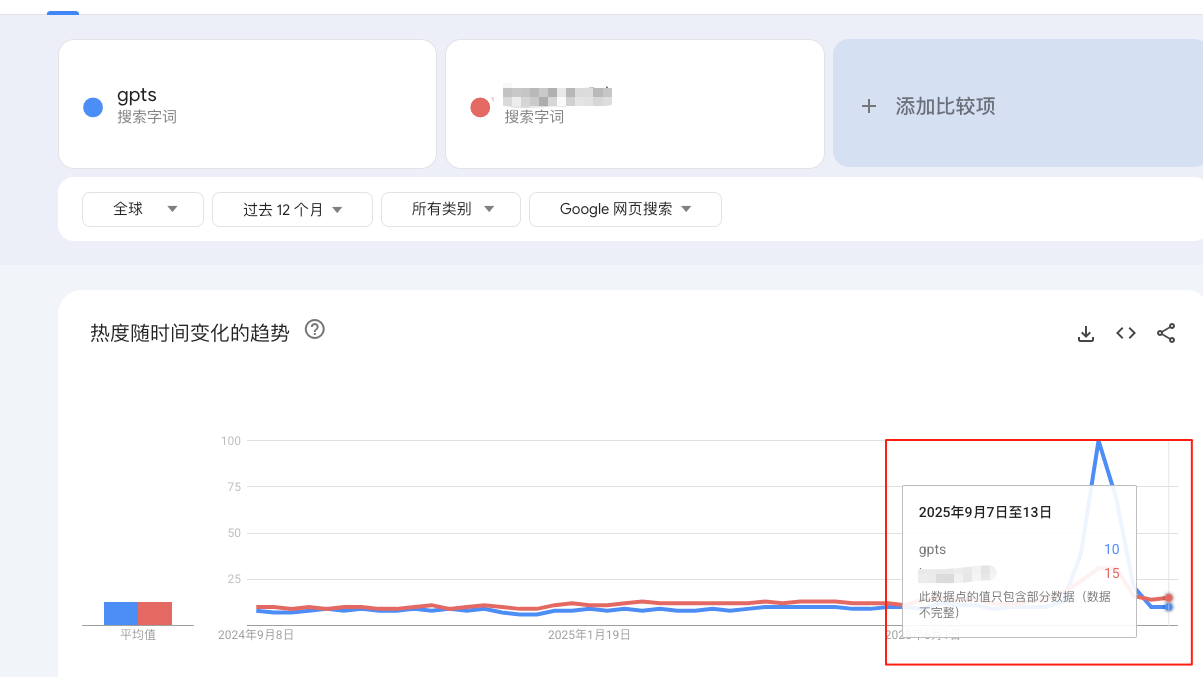
Task: Click the partial data note in tooltip
Action: [1015, 604]
